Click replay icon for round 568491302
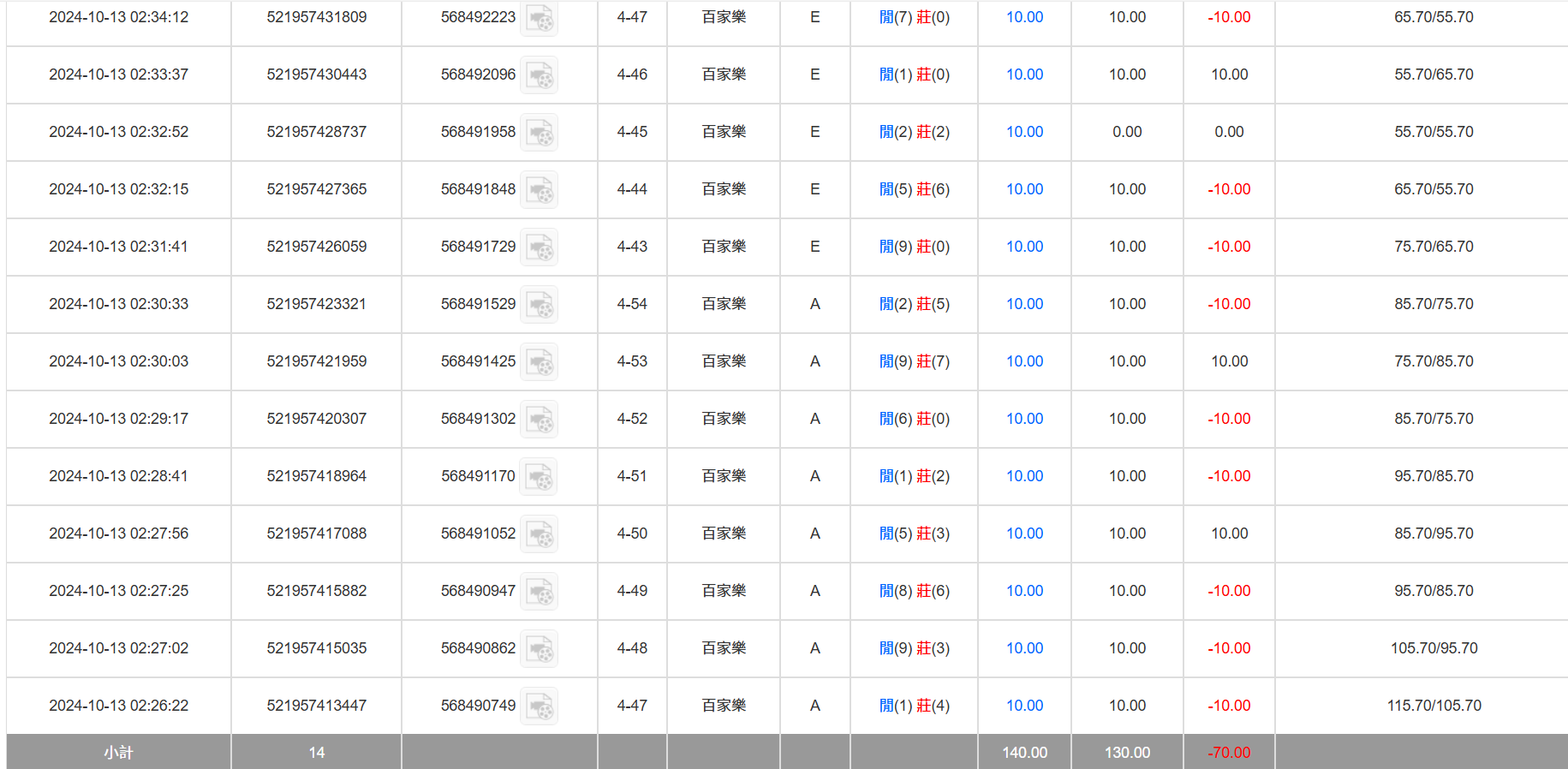This screenshot has height=769, width=1568. pyautogui.click(x=540, y=420)
